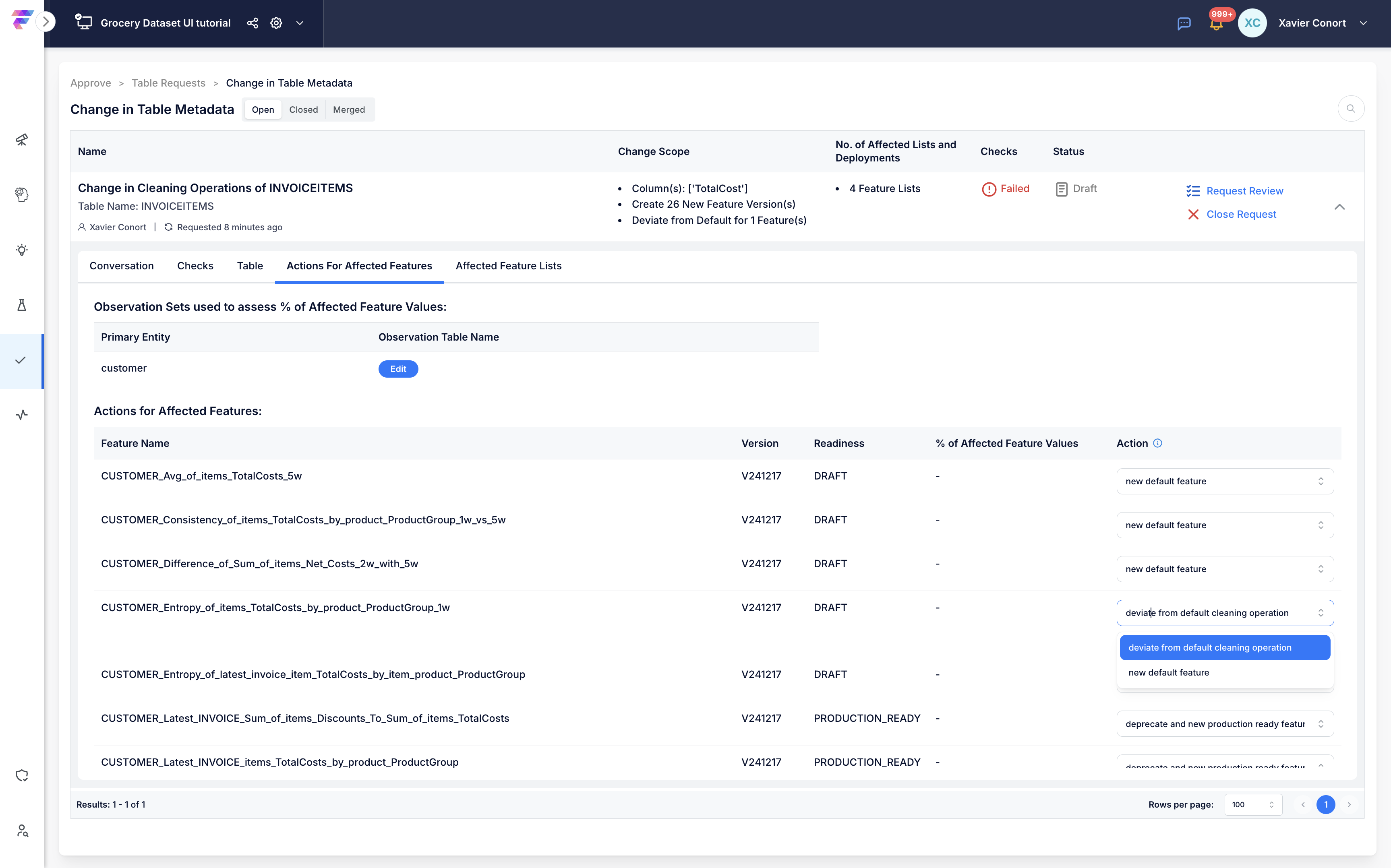Click action combo box for CUSTOMER_Entropy_of_items_TotalCosts_1w
The height and width of the screenshot is (868, 1391).
tap(1225, 612)
